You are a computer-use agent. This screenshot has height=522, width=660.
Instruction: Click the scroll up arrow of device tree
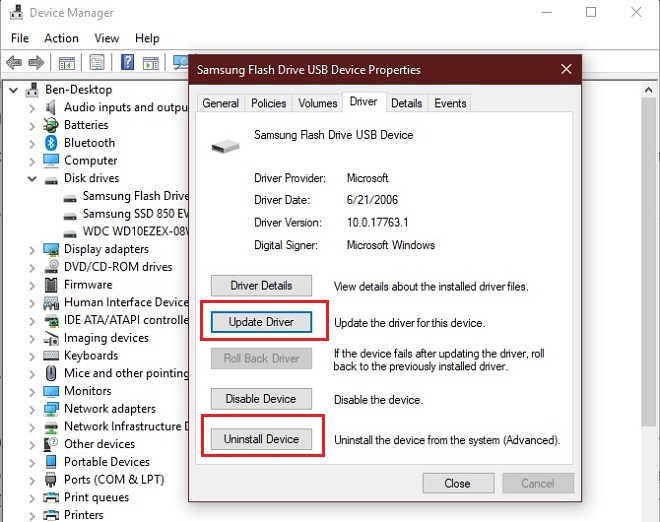point(648,90)
